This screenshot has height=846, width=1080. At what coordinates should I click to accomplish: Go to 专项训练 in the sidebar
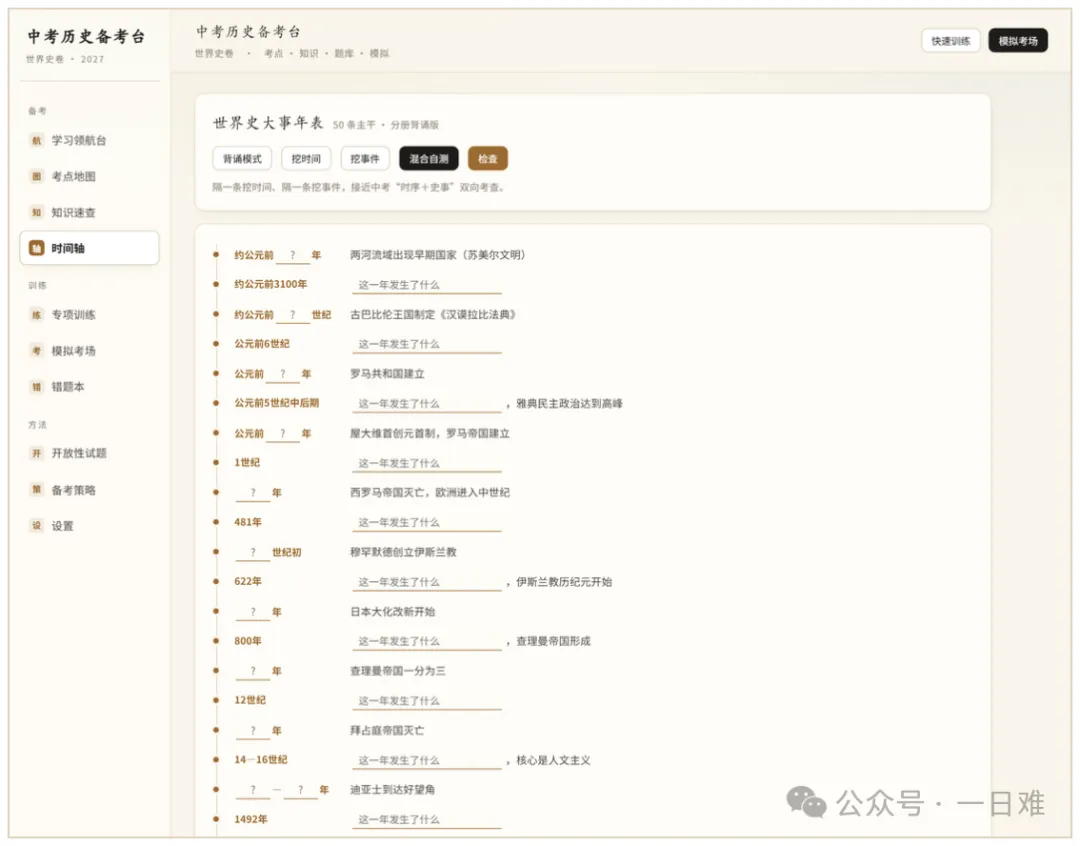tap(89, 315)
